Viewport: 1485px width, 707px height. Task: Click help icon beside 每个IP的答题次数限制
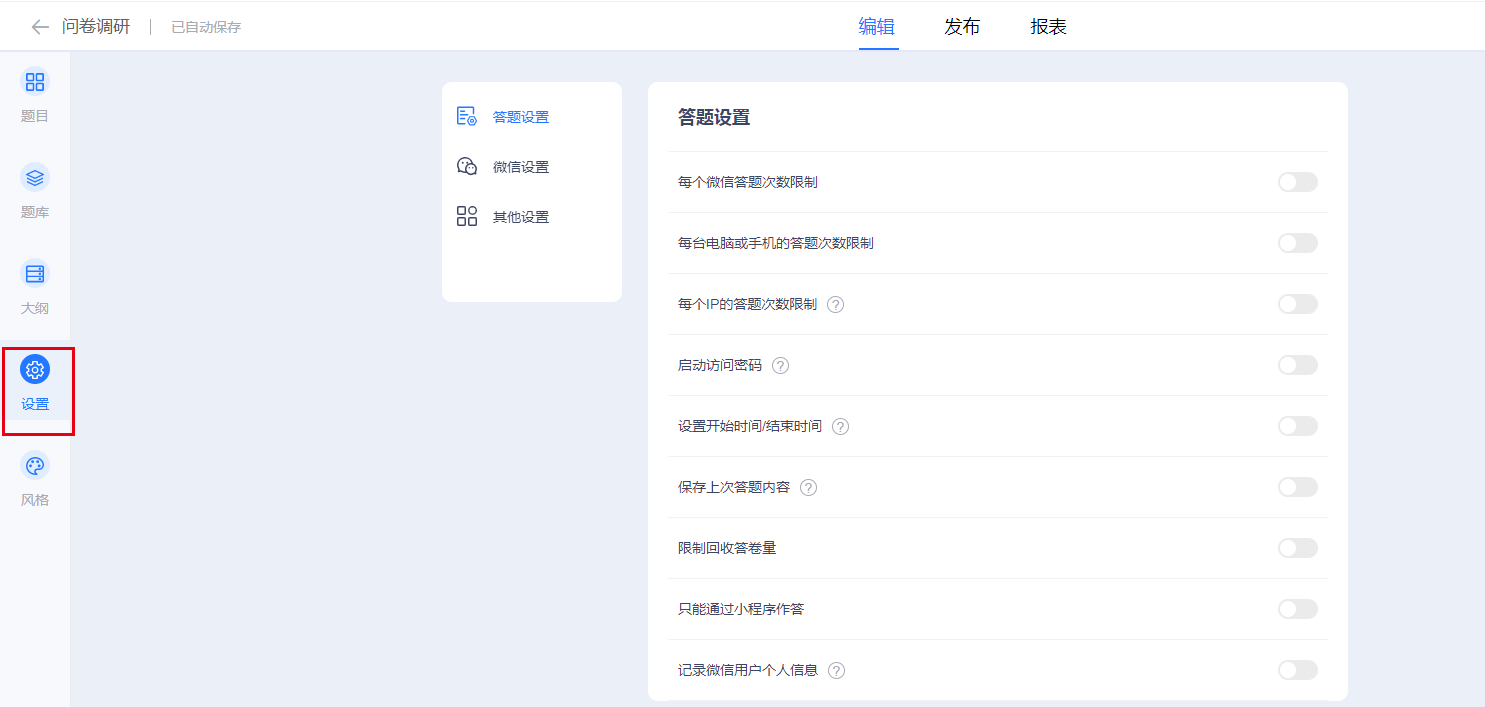coord(836,305)
